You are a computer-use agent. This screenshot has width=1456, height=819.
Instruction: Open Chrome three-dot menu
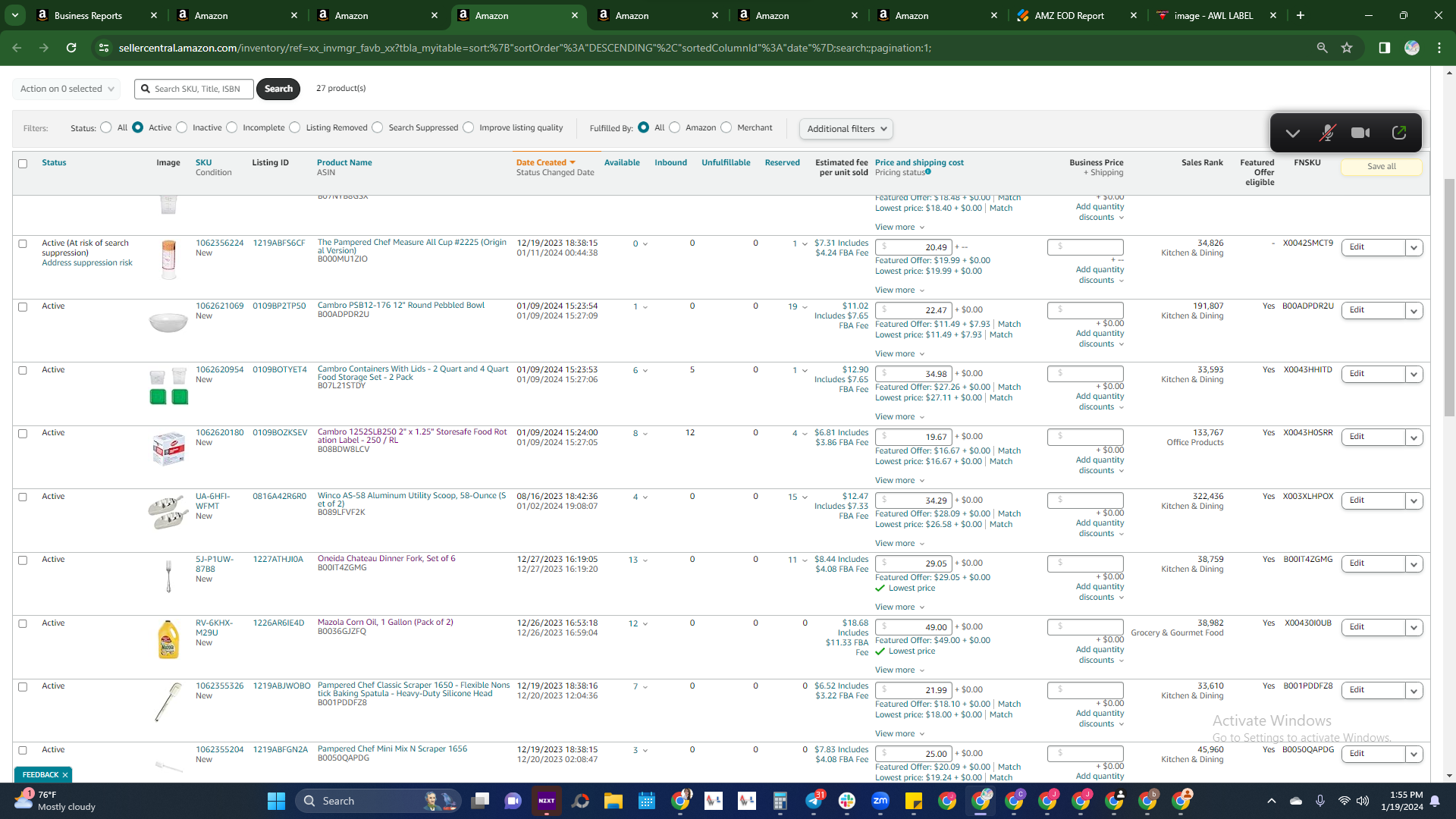1439,48
